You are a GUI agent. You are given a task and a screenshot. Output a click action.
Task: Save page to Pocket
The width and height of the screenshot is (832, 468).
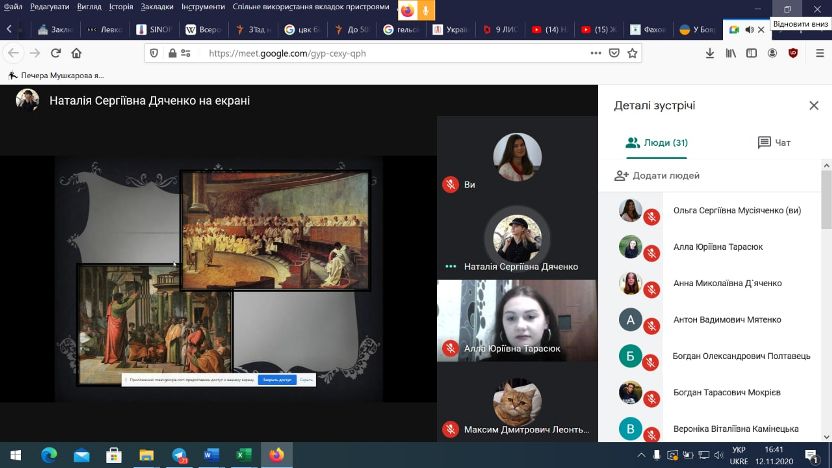(x=614, y=53)
